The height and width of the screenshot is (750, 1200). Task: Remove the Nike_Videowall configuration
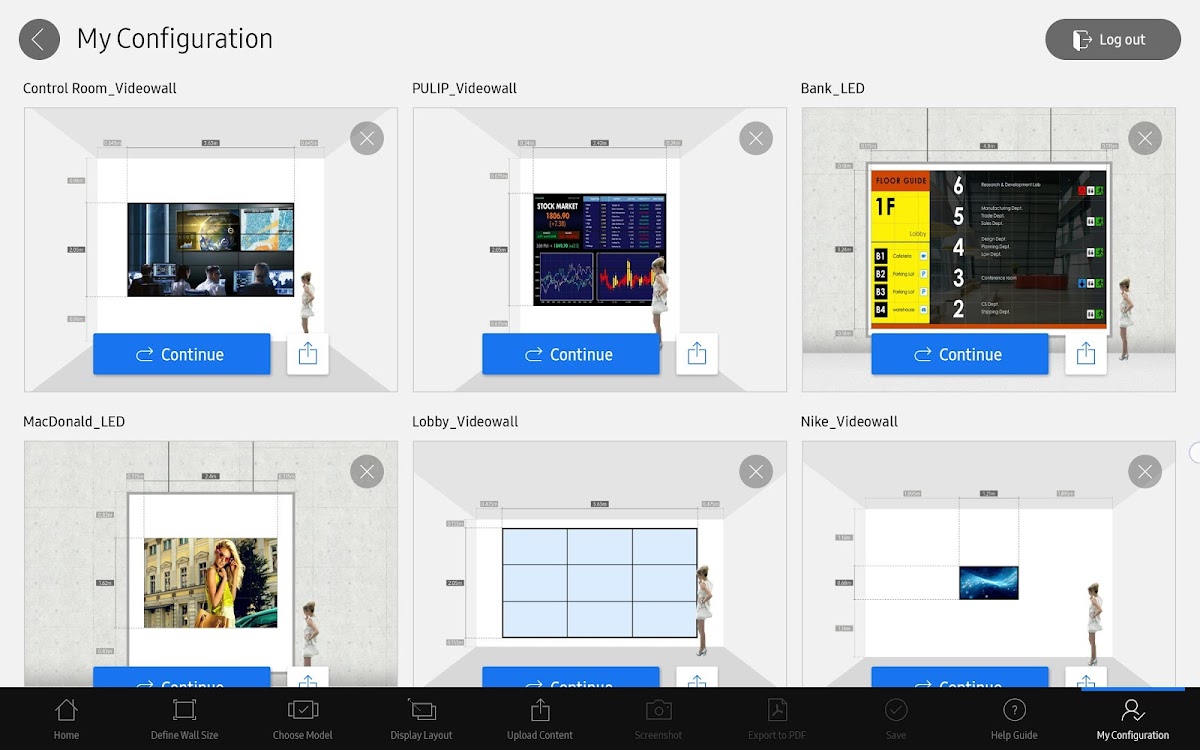coord(1144,471)
